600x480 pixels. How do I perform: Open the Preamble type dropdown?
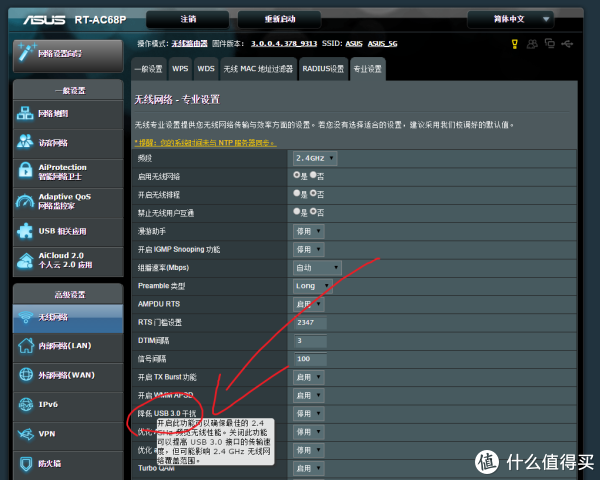[313, 286]
